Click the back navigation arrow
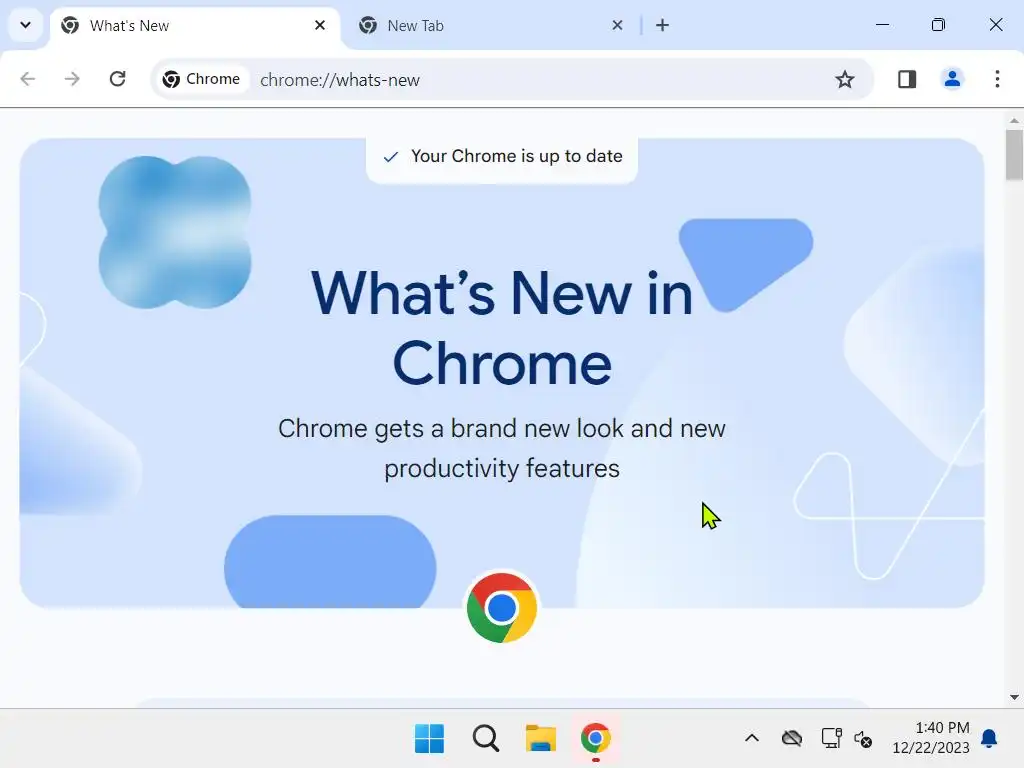Viewport: 1024px width, 768px height. [27, 80]
